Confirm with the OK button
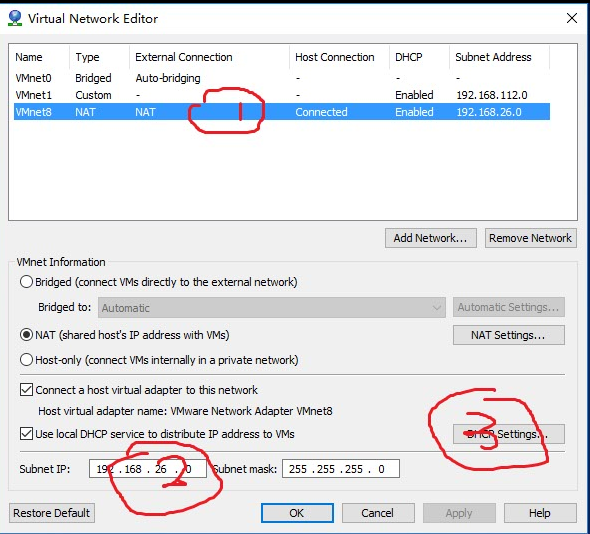This screenshot has width=590, height=534. (297, 513)
